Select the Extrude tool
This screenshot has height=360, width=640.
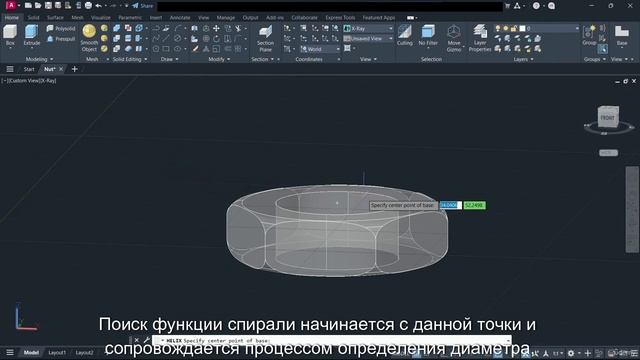pos(31,35)
